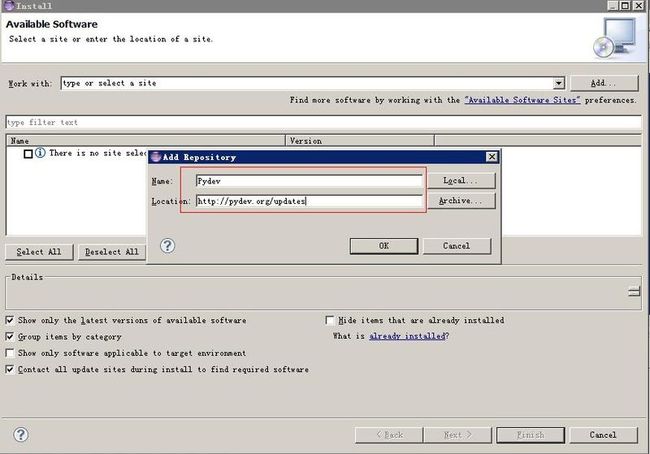This screenshot has height=454, width=650.
Task: Click the Details pane minimize handle icon
Action: [x=633, y=291]
